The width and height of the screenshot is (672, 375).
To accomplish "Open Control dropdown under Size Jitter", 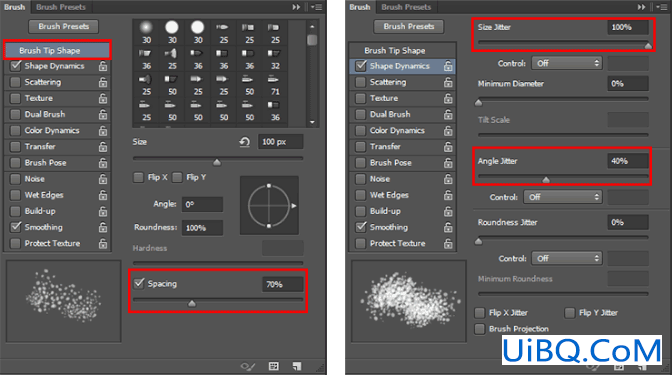I will click(567, 63).
